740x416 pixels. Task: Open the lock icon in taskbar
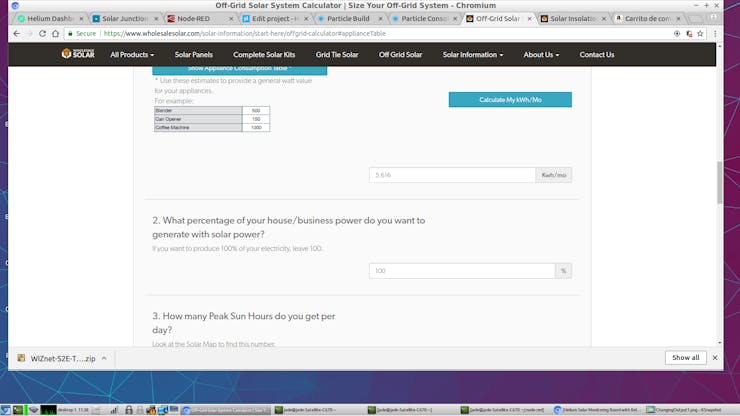coord(128,410)
